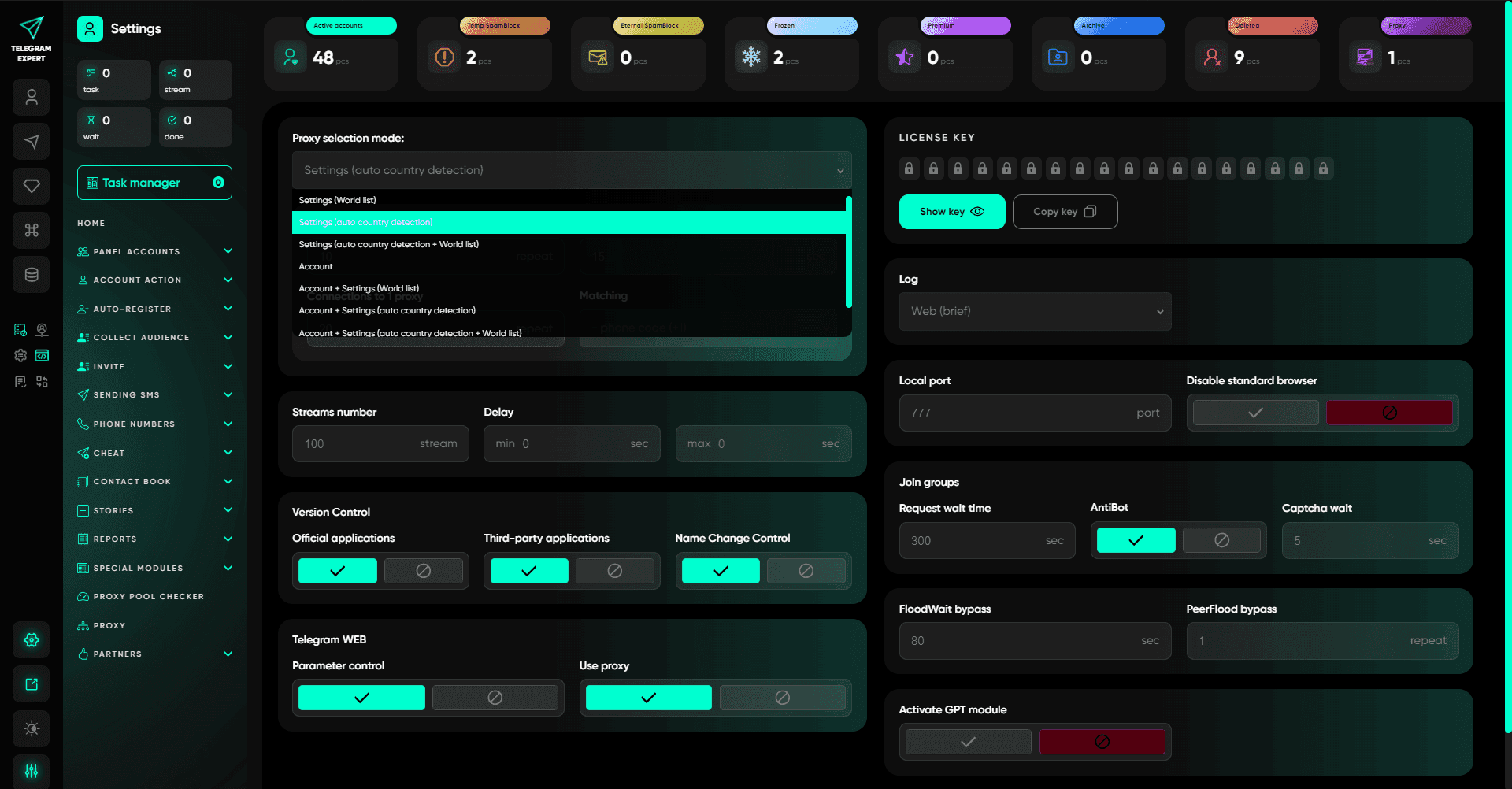1512x789 pixels.
Task: Open the command key icon in sidebar
Action: 31,230
